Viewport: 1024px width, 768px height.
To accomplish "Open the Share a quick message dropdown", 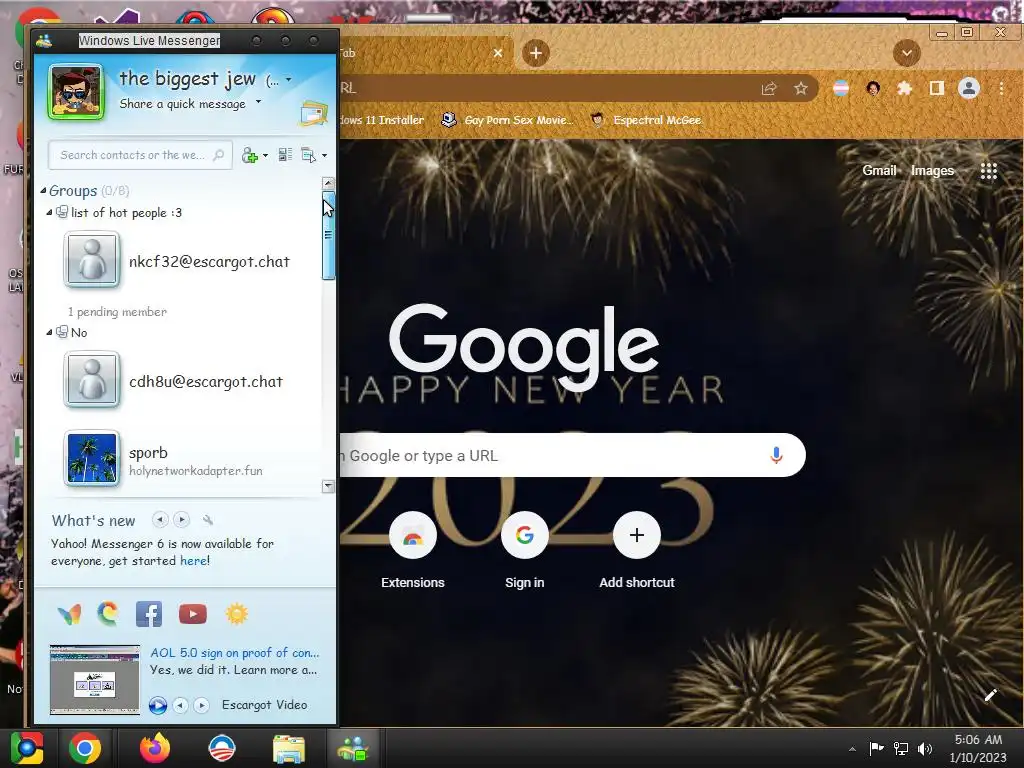I will click(259, 102).
